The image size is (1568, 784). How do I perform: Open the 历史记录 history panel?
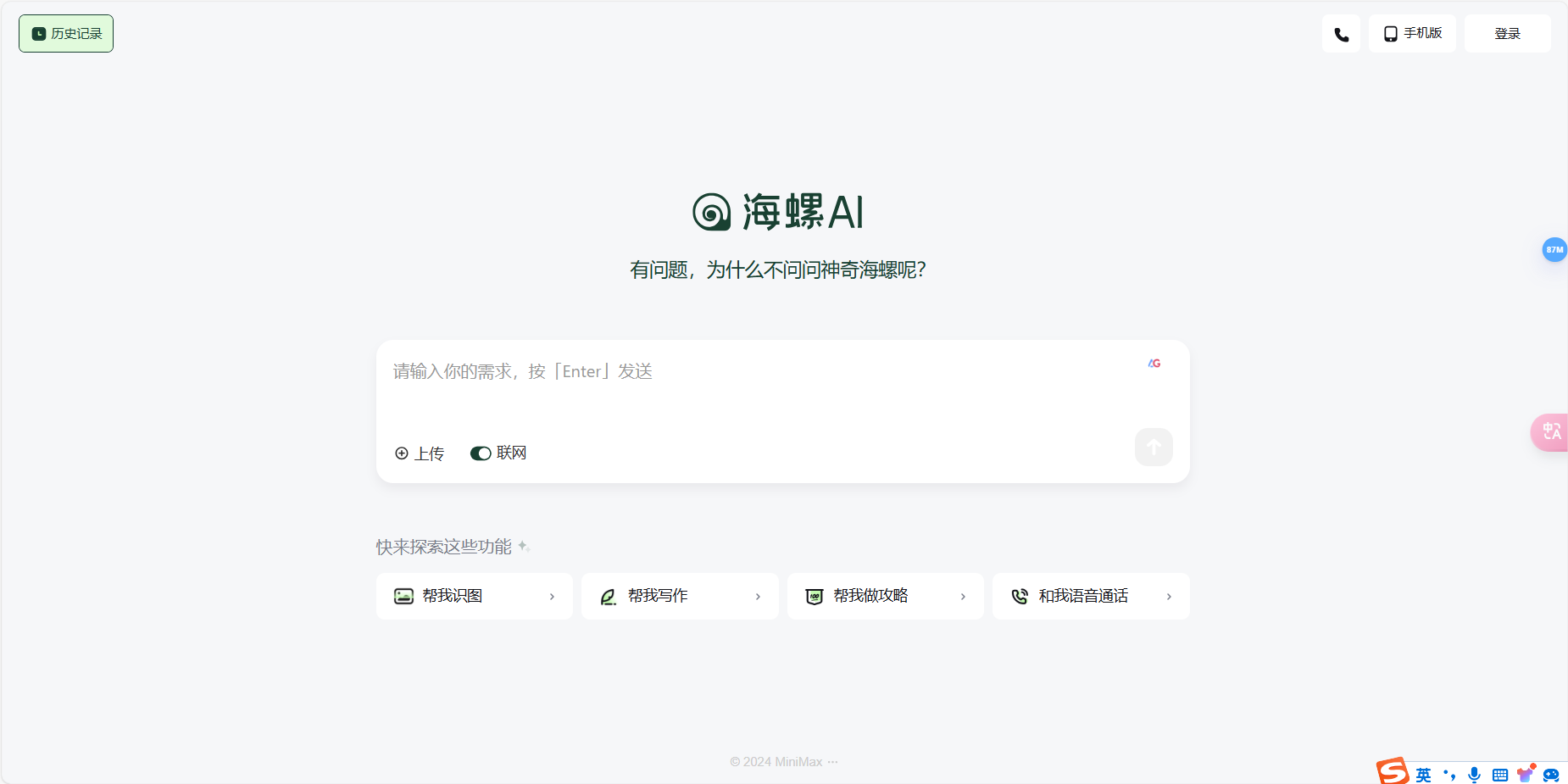(65, 33)
